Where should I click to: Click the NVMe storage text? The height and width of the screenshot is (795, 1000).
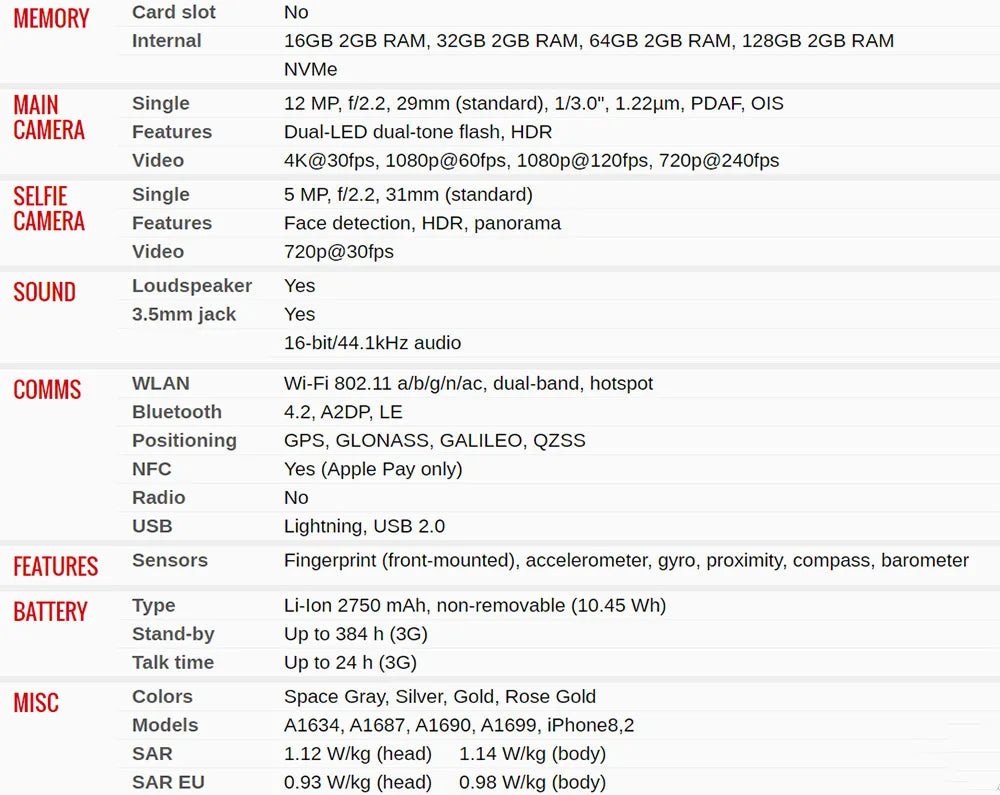[311, 69]
